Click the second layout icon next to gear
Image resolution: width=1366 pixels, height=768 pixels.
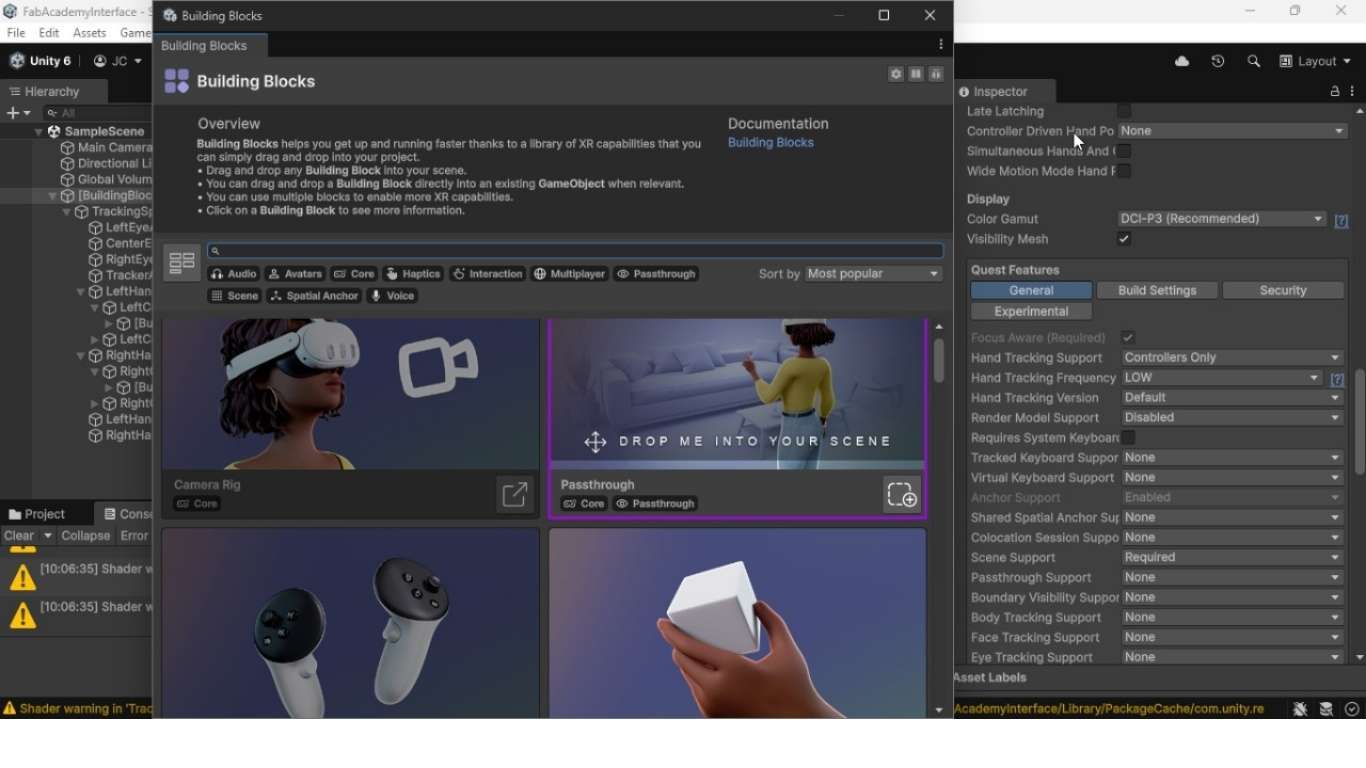point(916,75)
